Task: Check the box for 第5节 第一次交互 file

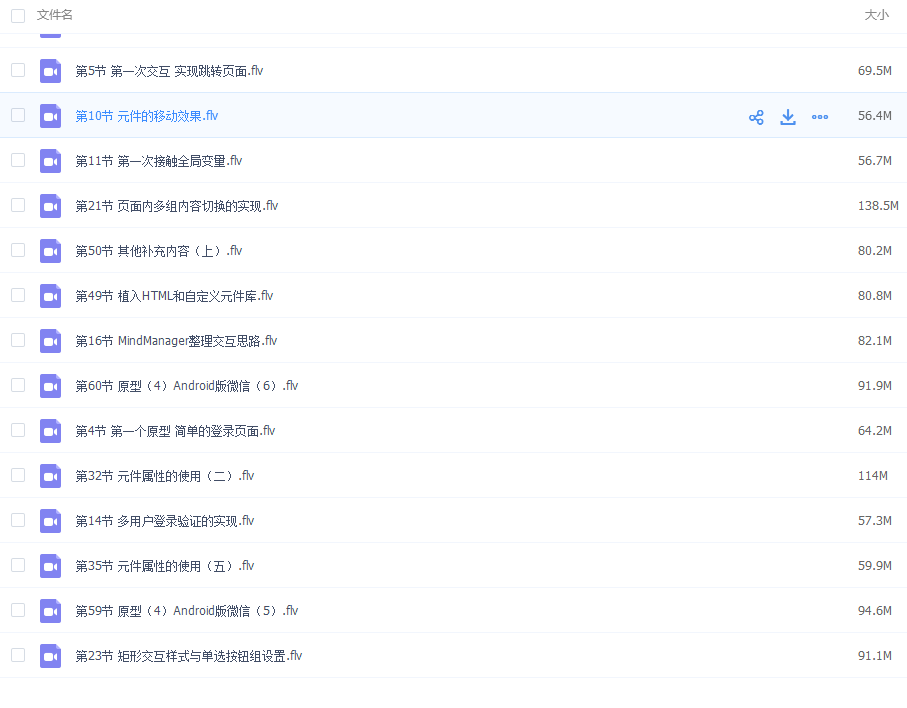Action: (x=18, y=70)
